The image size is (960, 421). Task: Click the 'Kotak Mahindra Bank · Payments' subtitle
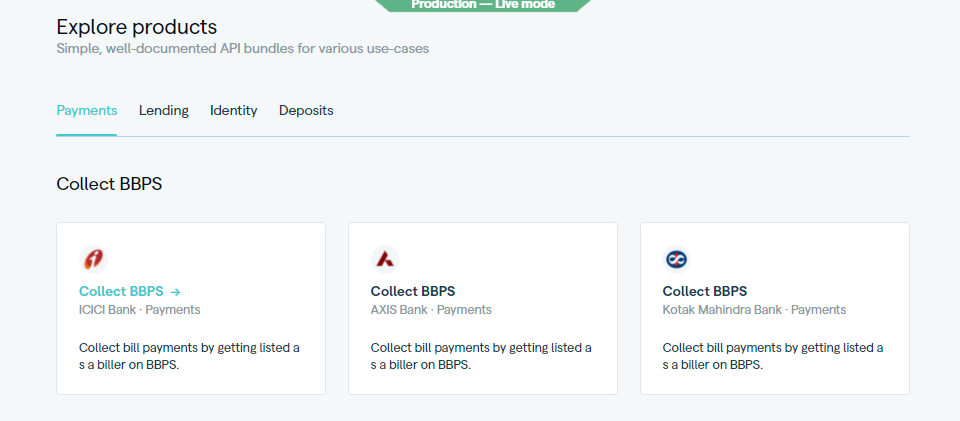click(754, 310)
